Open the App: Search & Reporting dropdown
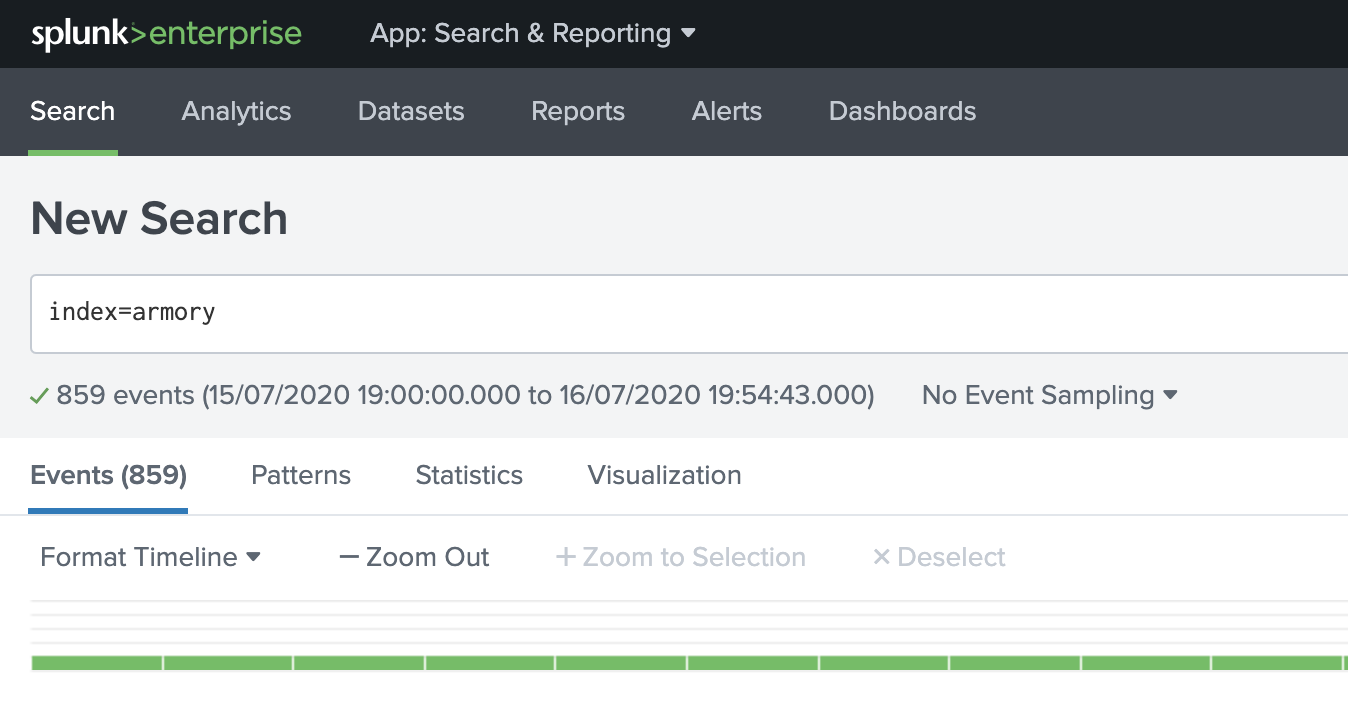Screen dimensions: 1348x704 [x=533, y=33]
